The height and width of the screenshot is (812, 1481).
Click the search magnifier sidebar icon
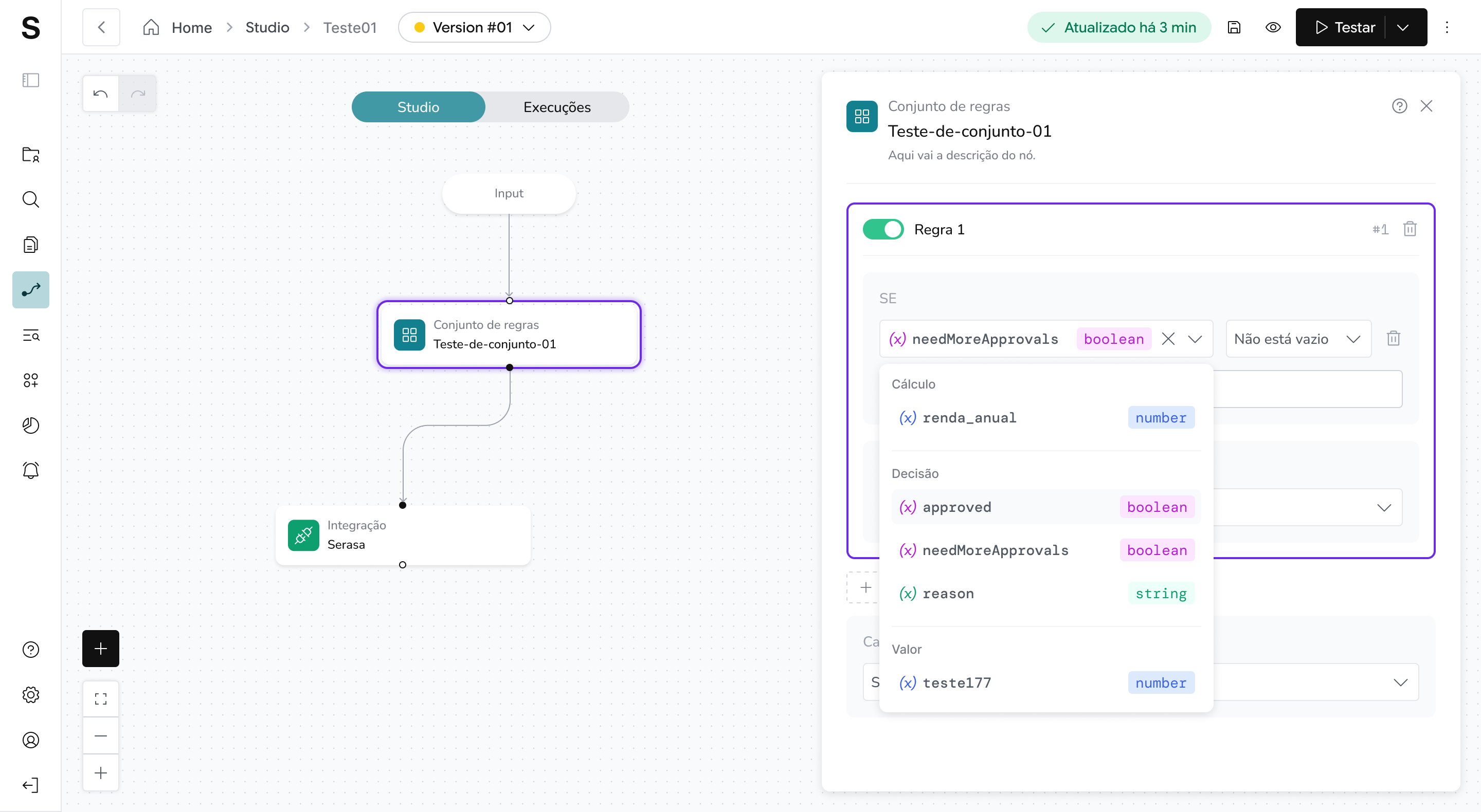tap(30, 199)
